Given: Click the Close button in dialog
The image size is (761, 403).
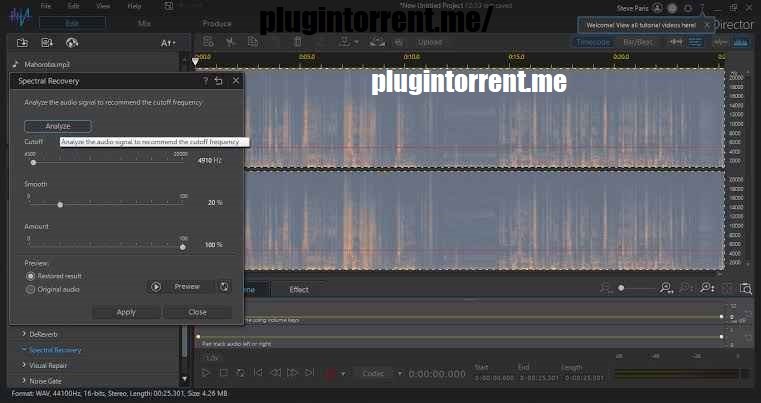Looking at the screenshot, I should 198,312.
